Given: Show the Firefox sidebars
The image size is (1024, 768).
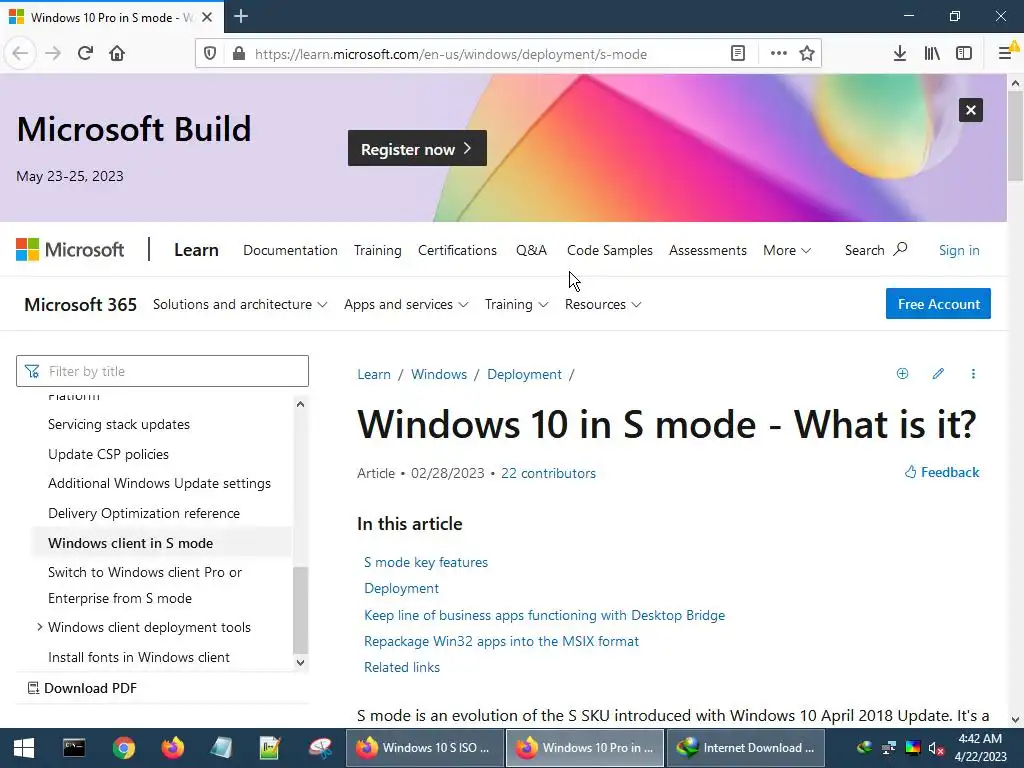Looking at the screenshot, I should point(964,54).
